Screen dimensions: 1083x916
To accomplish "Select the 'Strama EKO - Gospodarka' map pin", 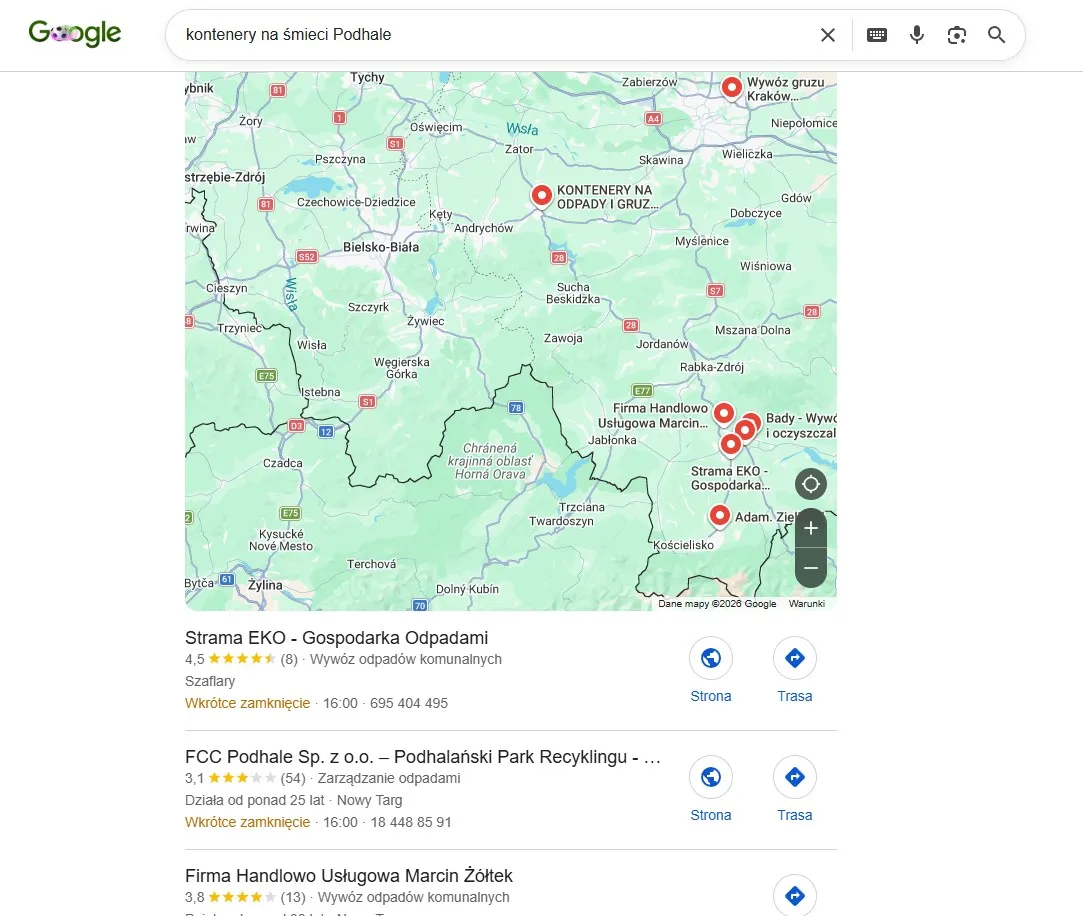I will [x=730, y=444].
